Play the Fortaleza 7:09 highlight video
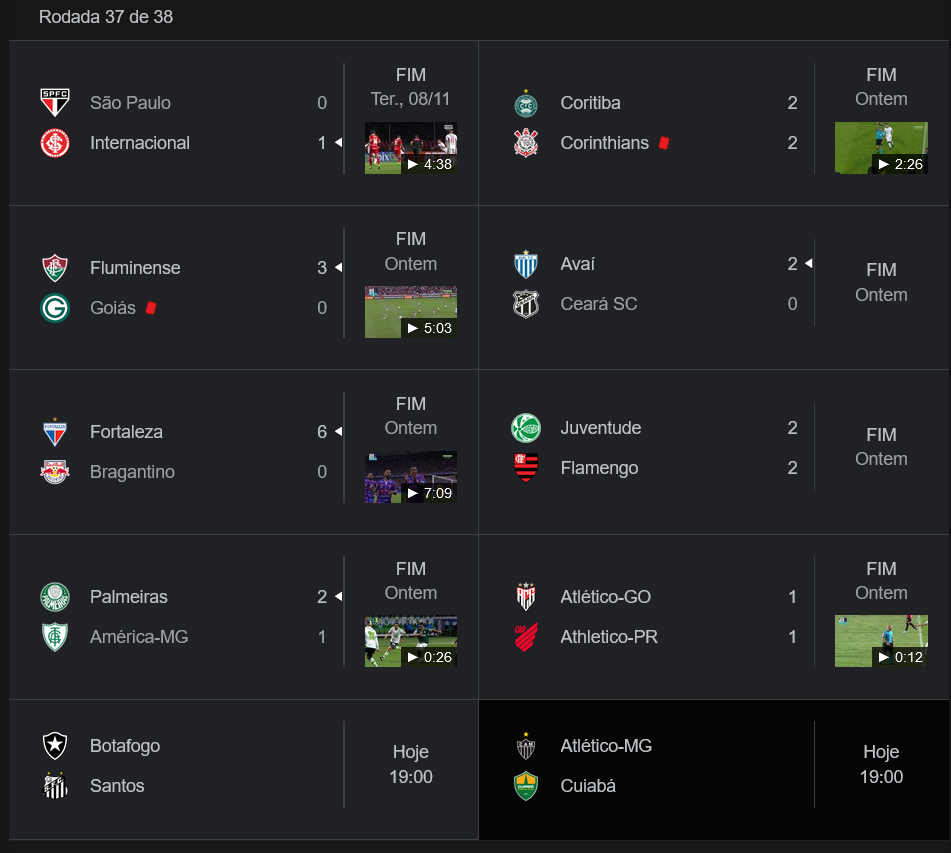 click(411, 477)
